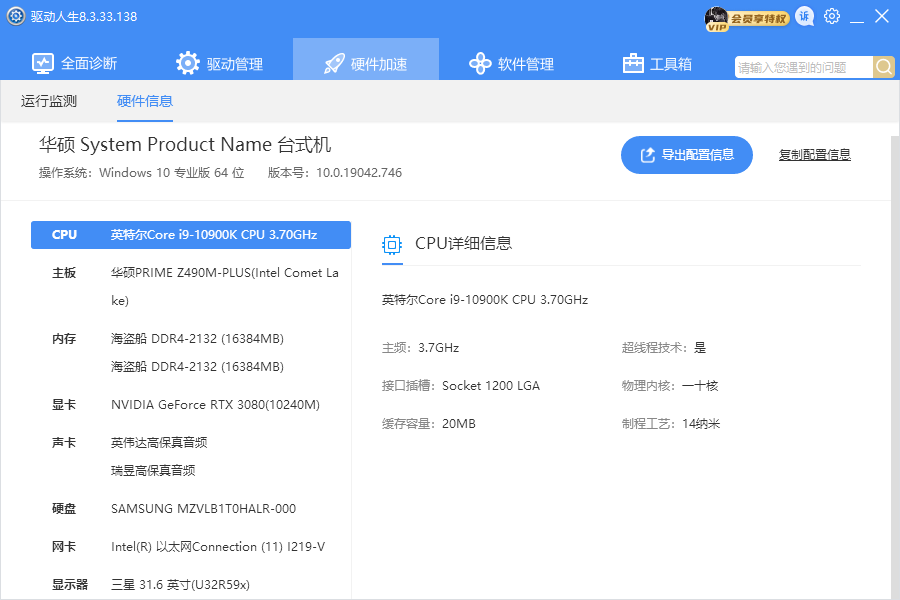Image resolution: width=900 pixels, height=600 pixels.
Task: Click 接口插槽 Socket 1200 LGA value
Action: (491, 386)
